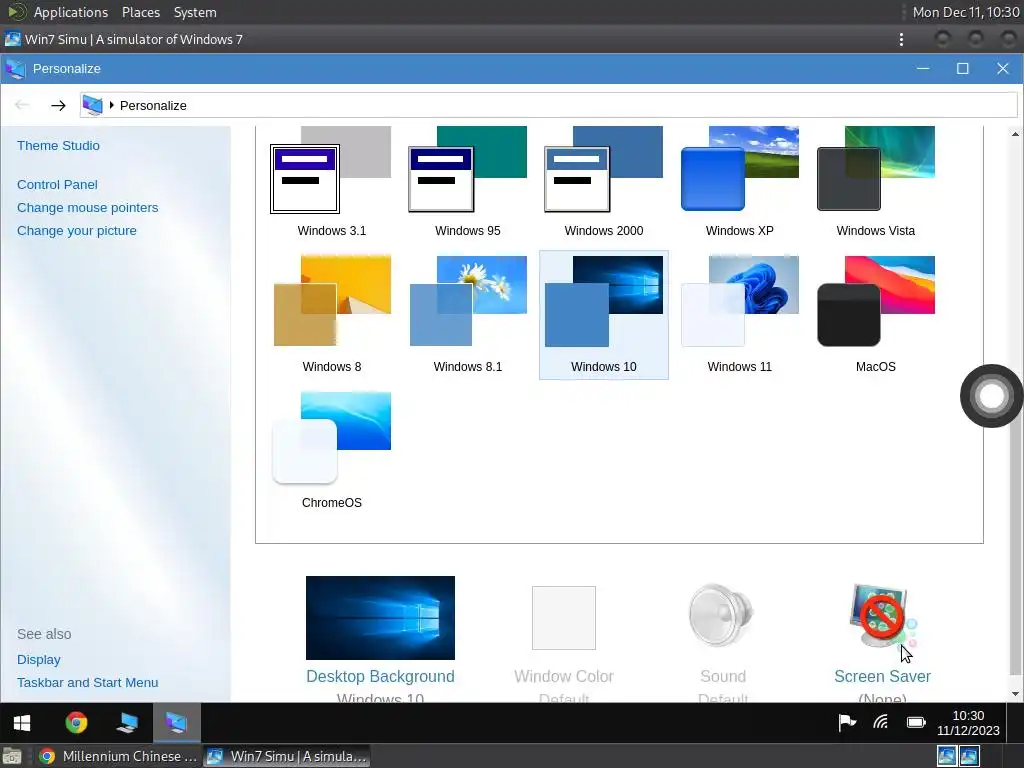Click the Personalize address bar field
Viewport: 1024px width, 768px height.
549,105
